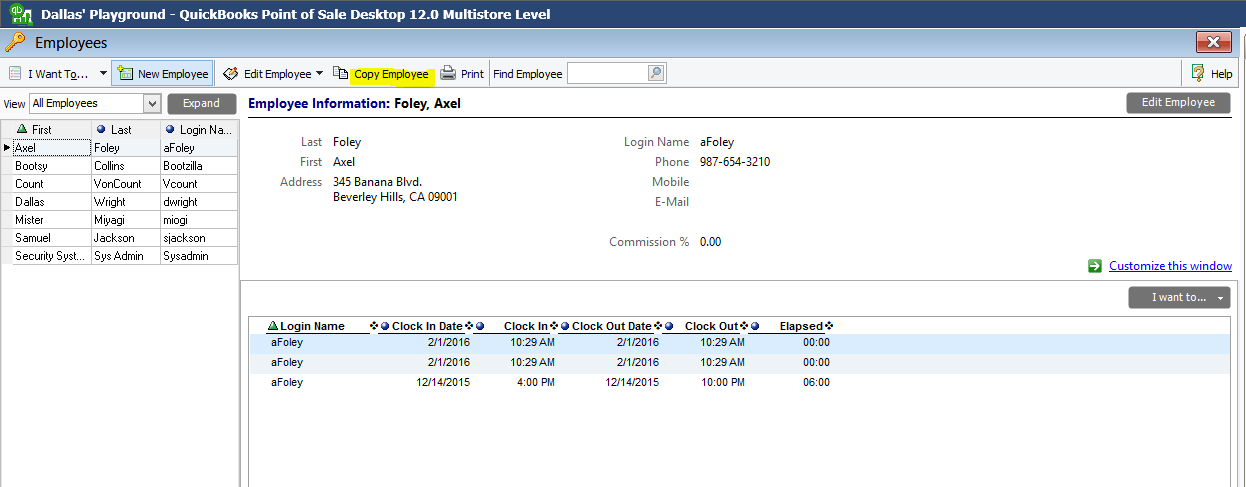
Task: Click the 4:00 PM clock-in time
Action: [x=535, y=383]
